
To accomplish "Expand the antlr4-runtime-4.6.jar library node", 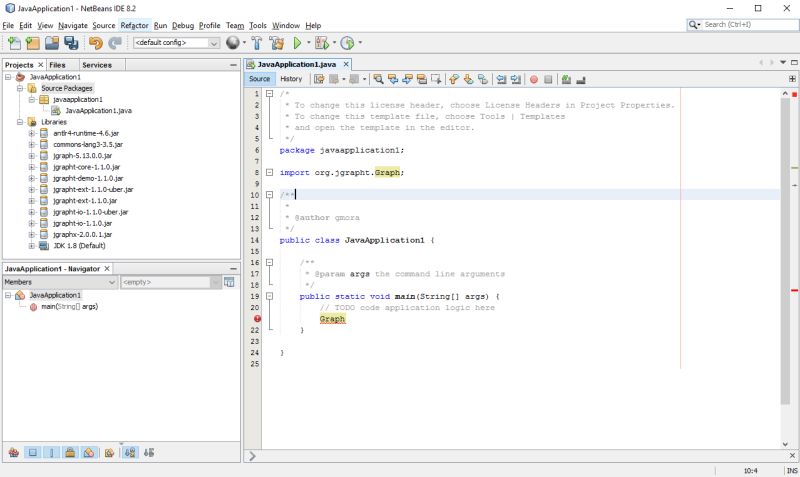I will coord(32,133).
